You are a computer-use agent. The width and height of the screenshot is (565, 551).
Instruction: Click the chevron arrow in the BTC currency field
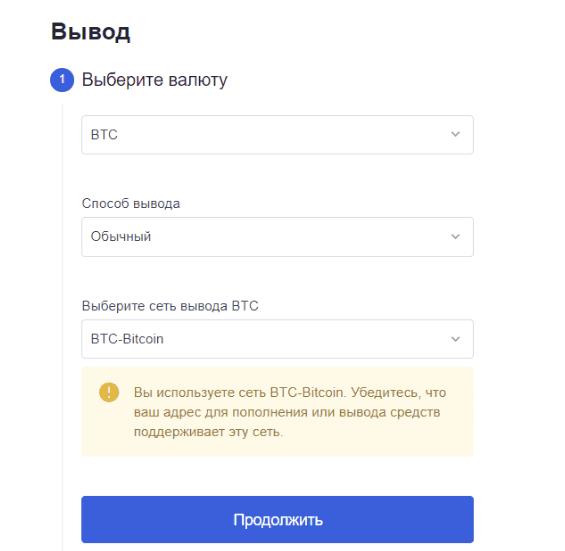455,134
